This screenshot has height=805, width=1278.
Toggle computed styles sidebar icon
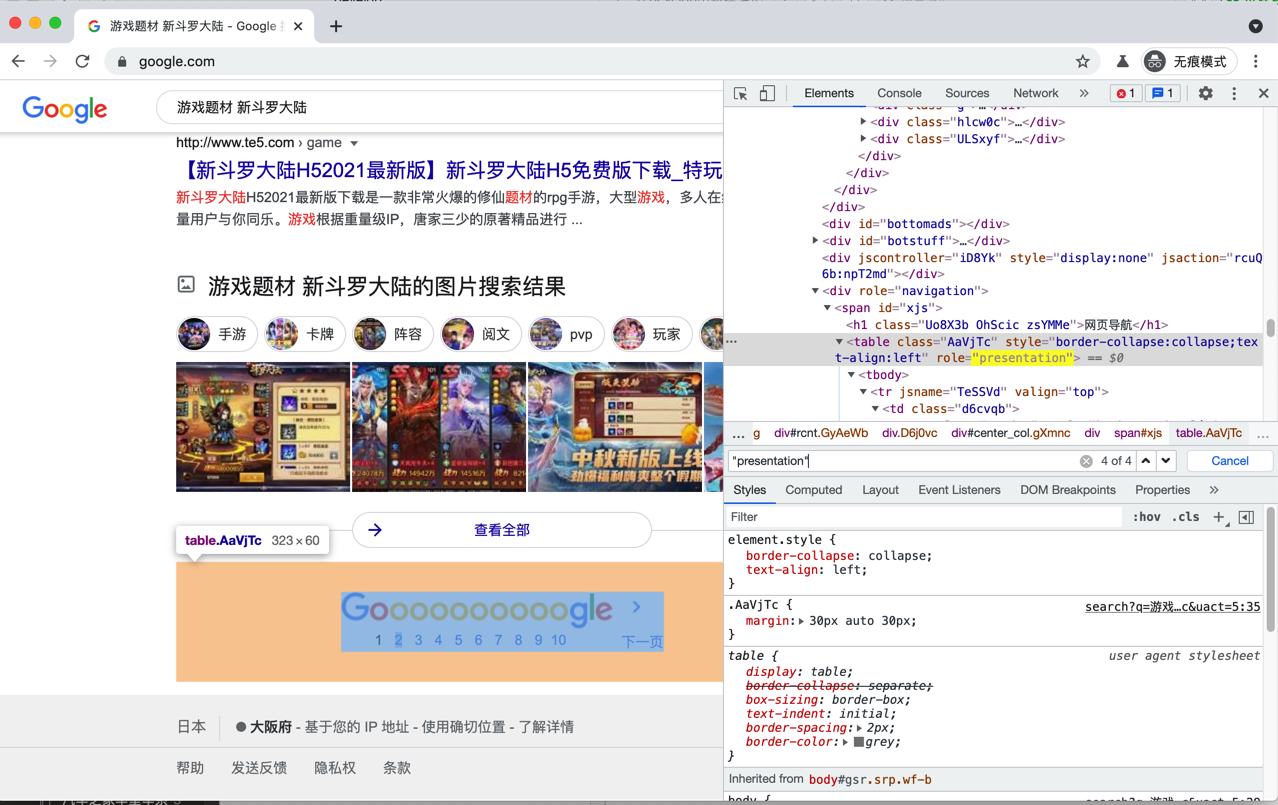pyautogui.click(x=1246, y=517)
